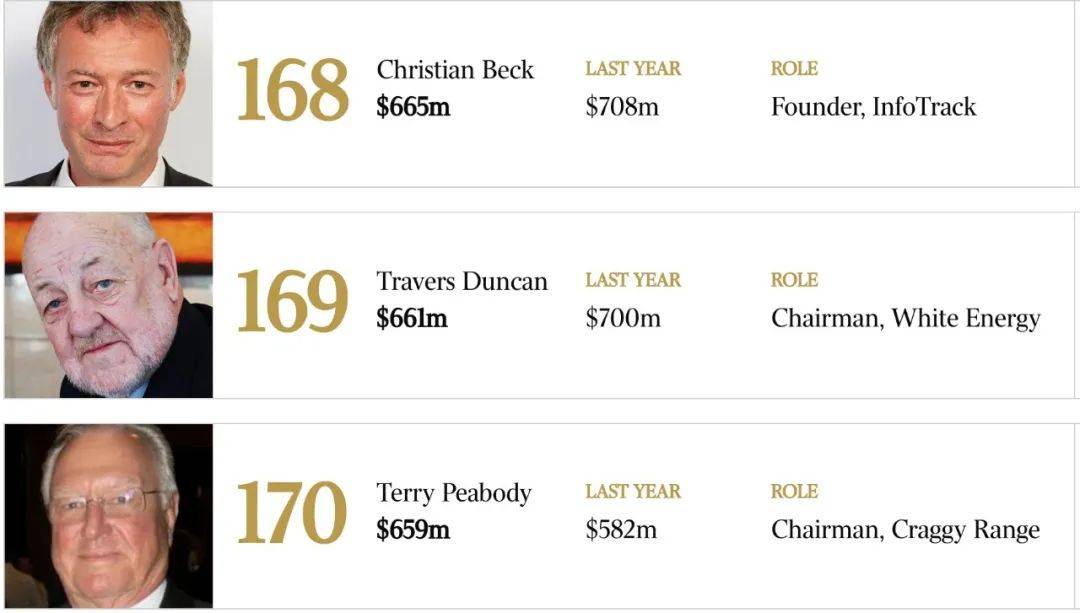Open Christian Beck's portrait photo
The image size is (1080, 613).
pos(109,94)
